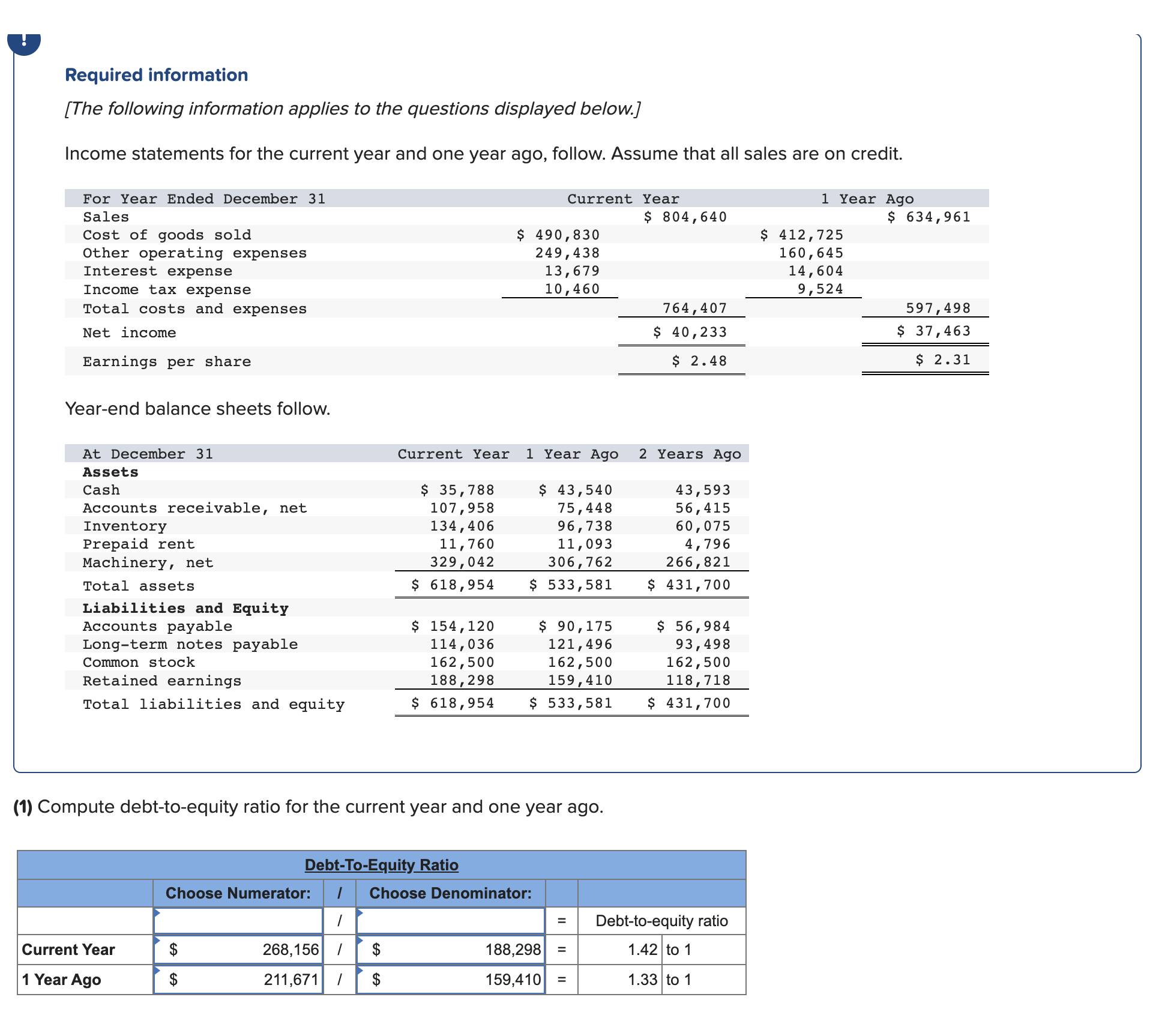The width and height of the screenshot is (1162, 1036).
Task: Click the Liabilities and Equity heading
Action: tap(185, 608)
